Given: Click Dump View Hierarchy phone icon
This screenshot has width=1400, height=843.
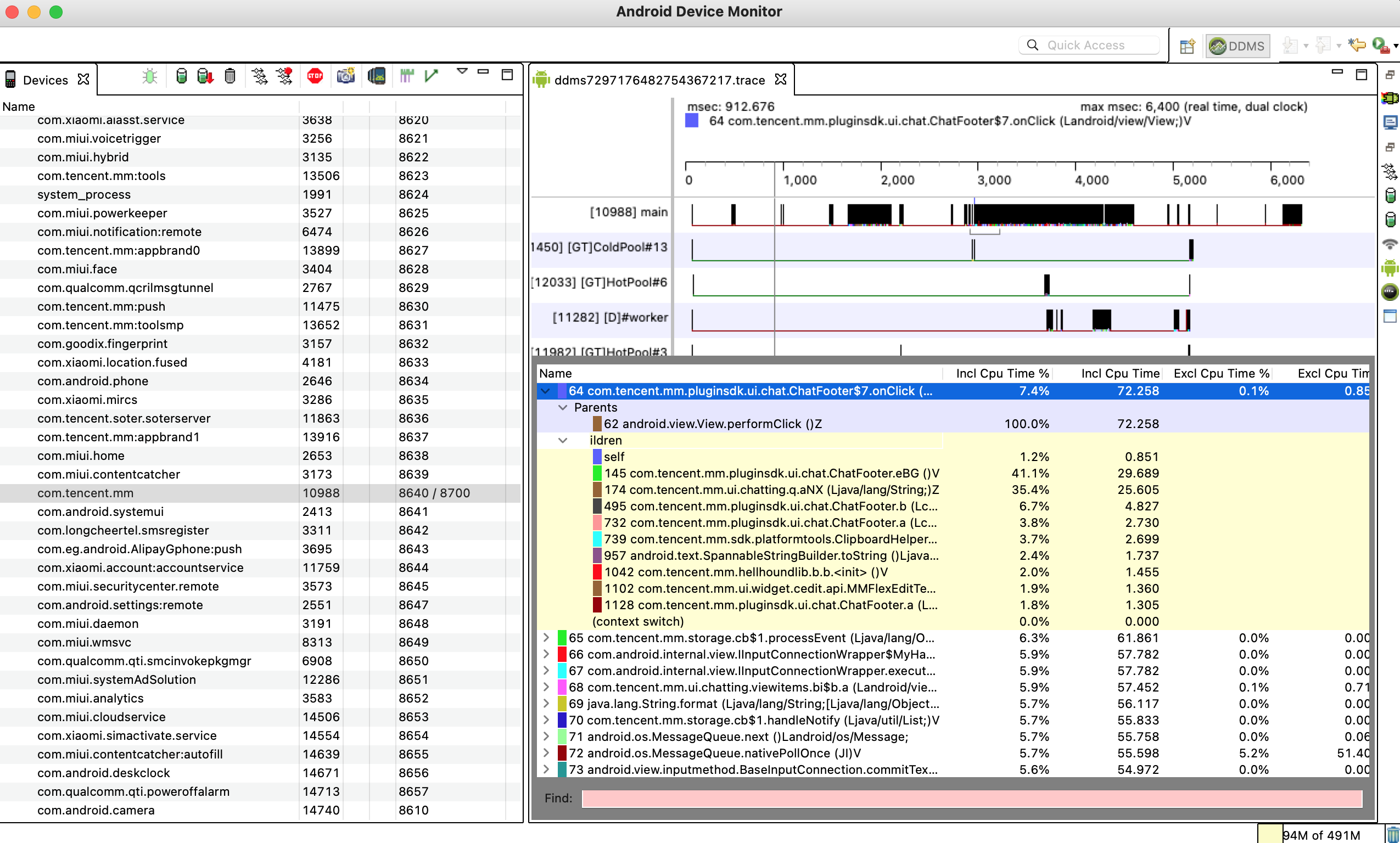Looking at the screenshot, I should [x=376, y=76].
